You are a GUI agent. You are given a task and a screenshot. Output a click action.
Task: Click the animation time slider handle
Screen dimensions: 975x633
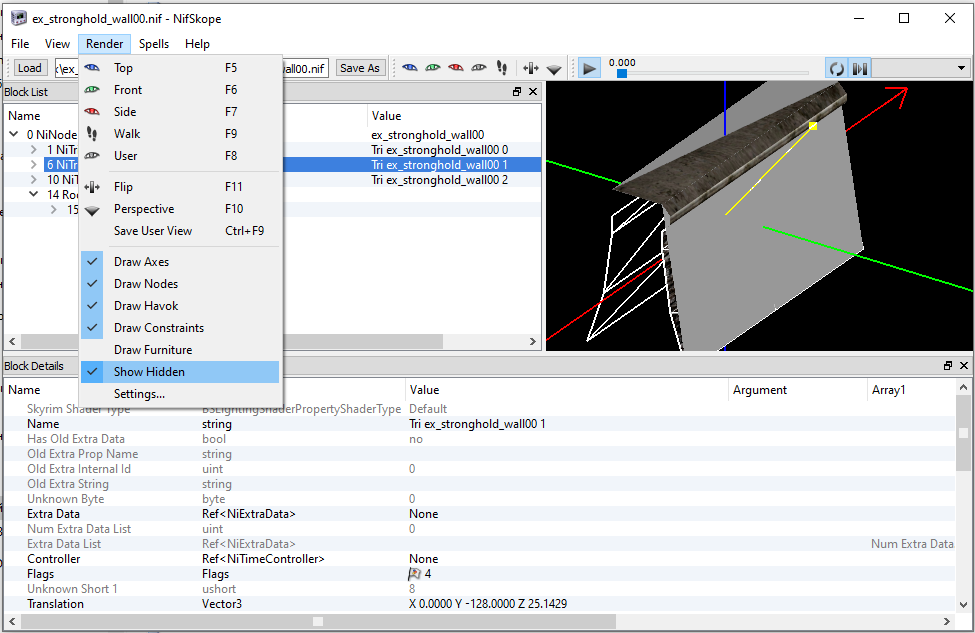(622, 73)
